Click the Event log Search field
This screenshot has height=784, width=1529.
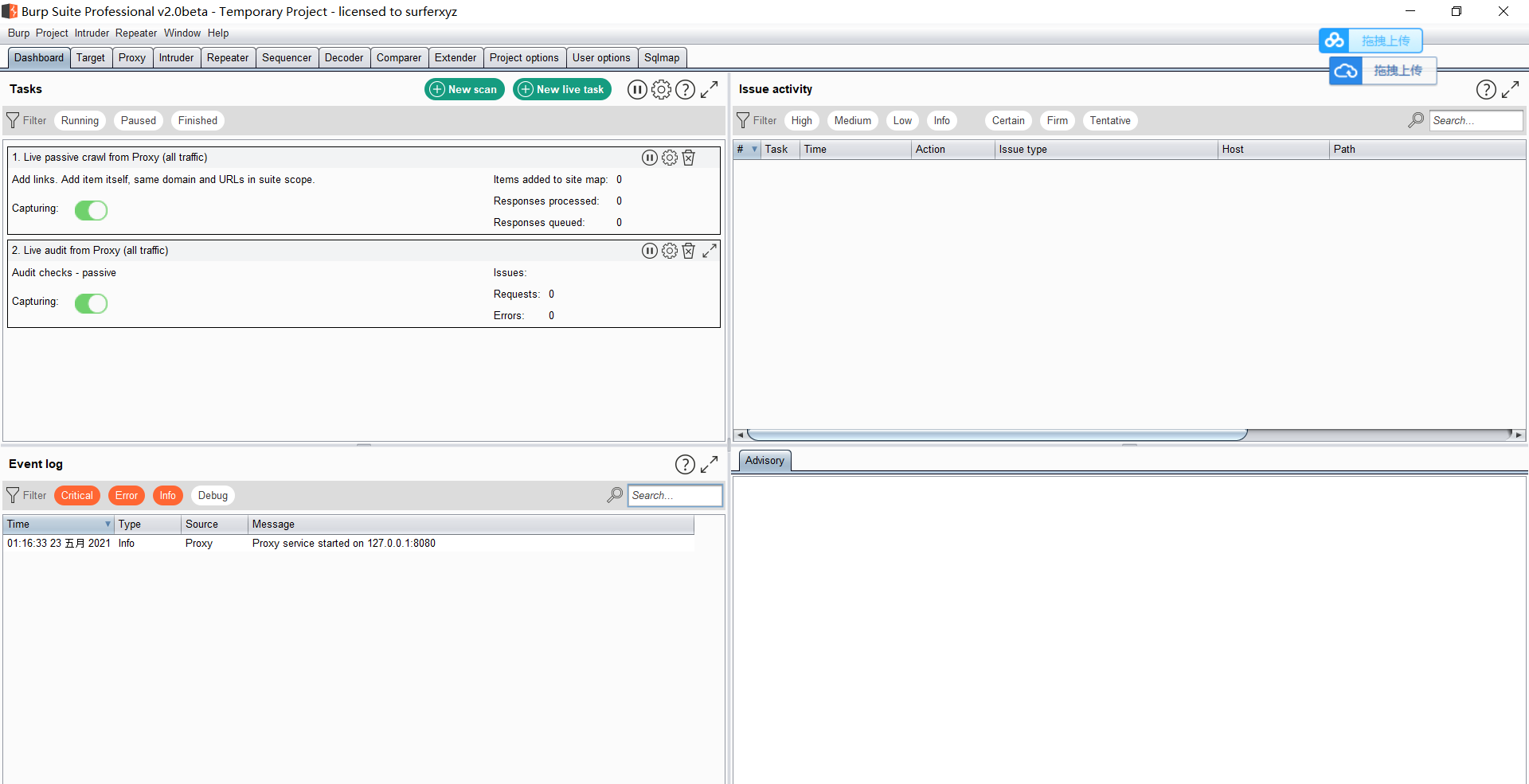tap(675, 495)
